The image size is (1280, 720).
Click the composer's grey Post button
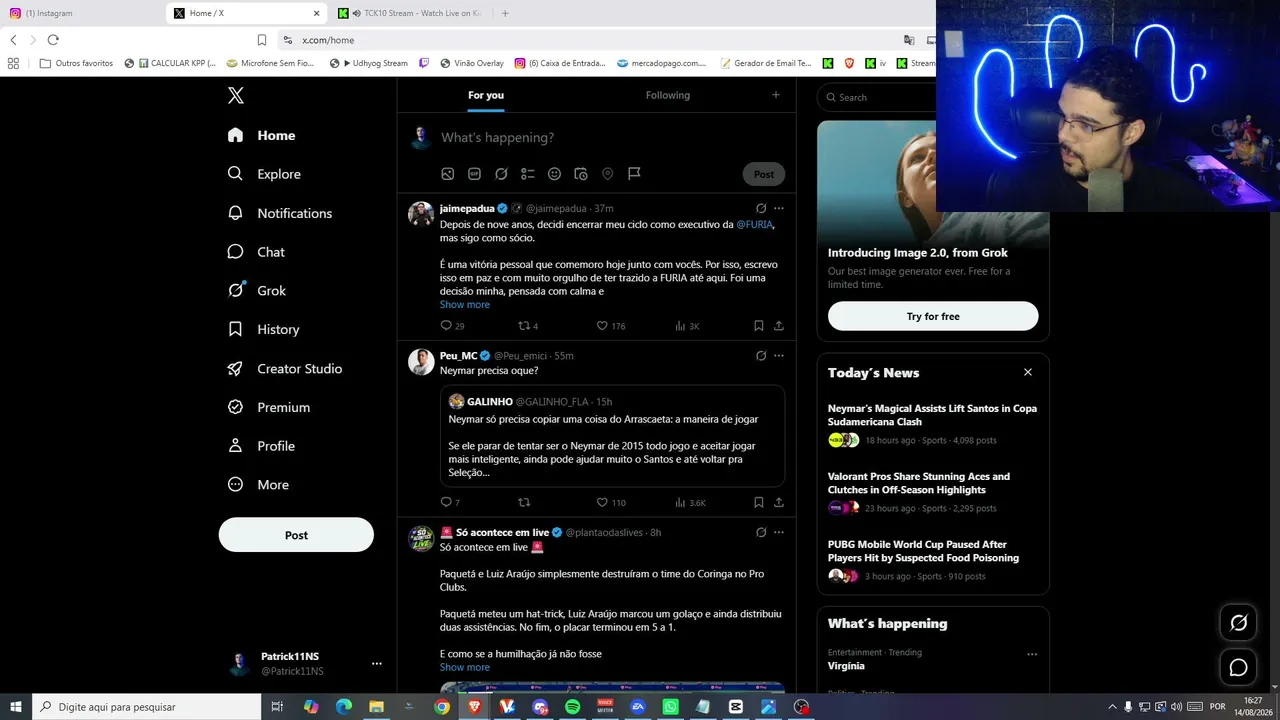[764, 174]
